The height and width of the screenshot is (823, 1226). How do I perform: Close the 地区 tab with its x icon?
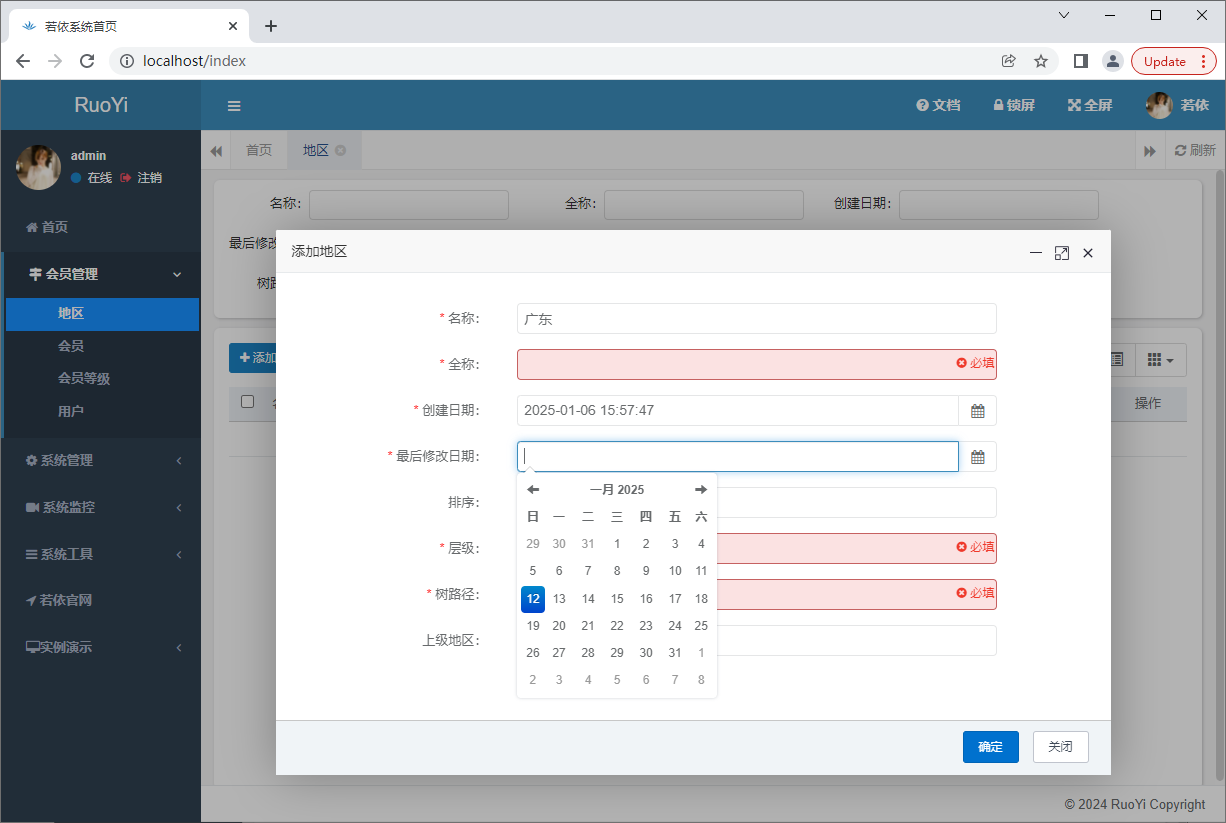(340, 150)
